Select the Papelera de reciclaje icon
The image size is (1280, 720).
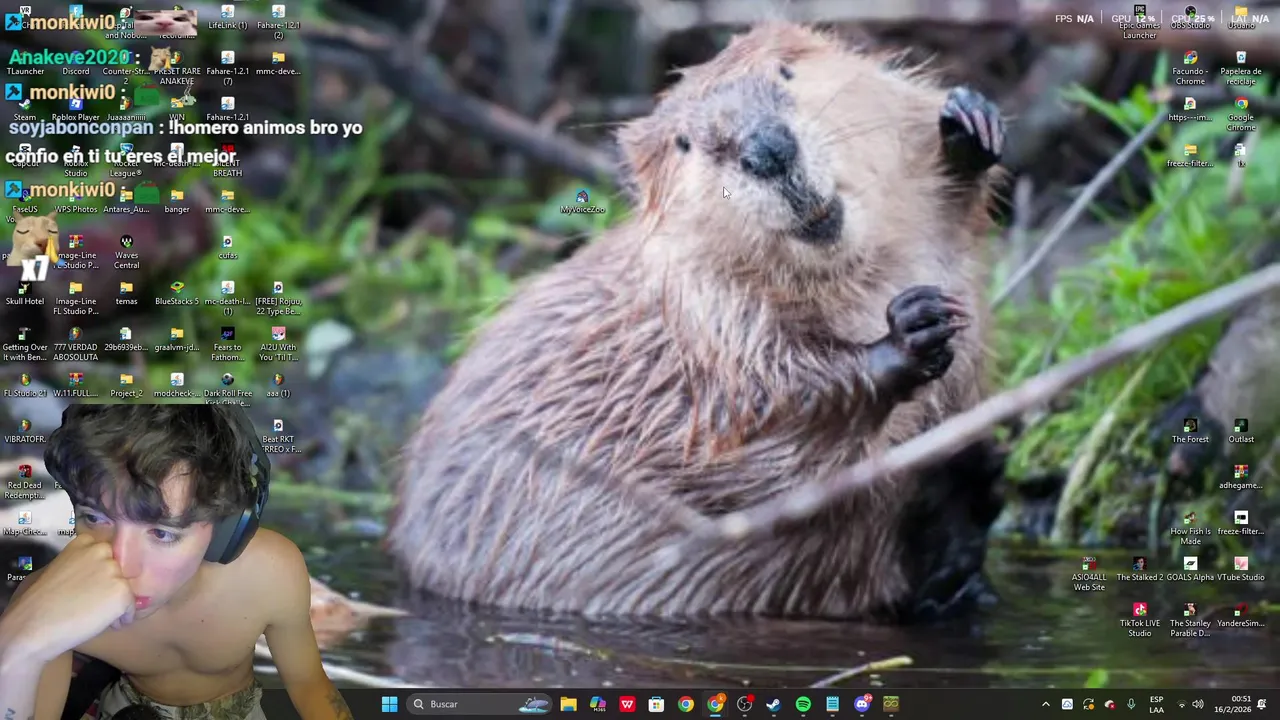(x=1241, y=68)
